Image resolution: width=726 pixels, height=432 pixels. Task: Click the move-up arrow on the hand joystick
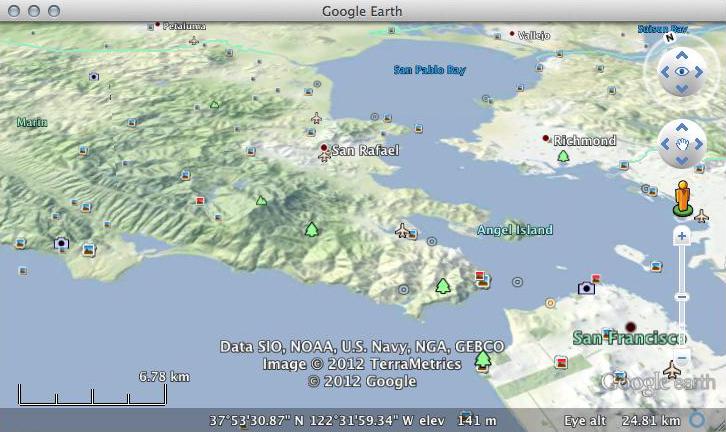pyautogui.click(x=682, y=127)
